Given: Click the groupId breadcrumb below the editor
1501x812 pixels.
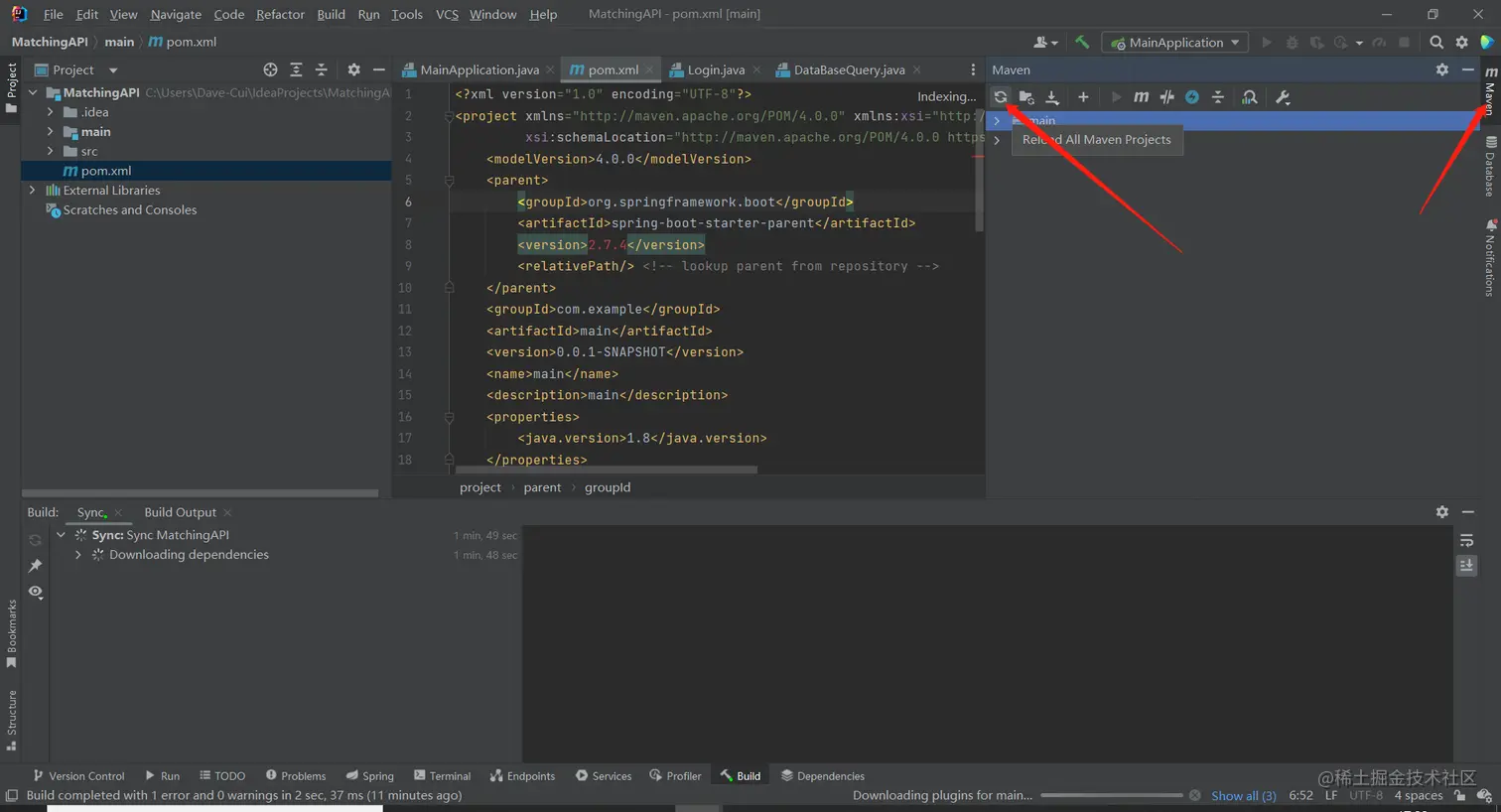Looking at the screenshot, I should pos(608,486).
